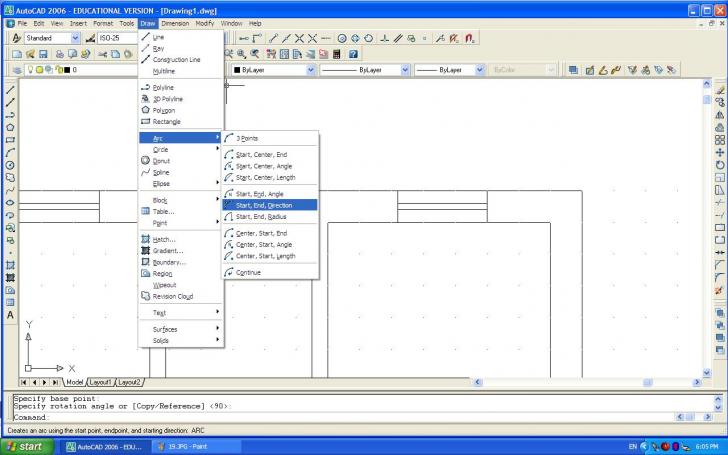The width and height of the screenshot is (728, 455).
Task: Click the Snap to Intersection icon
Action: pyautogui.click(x=299, y=39)
